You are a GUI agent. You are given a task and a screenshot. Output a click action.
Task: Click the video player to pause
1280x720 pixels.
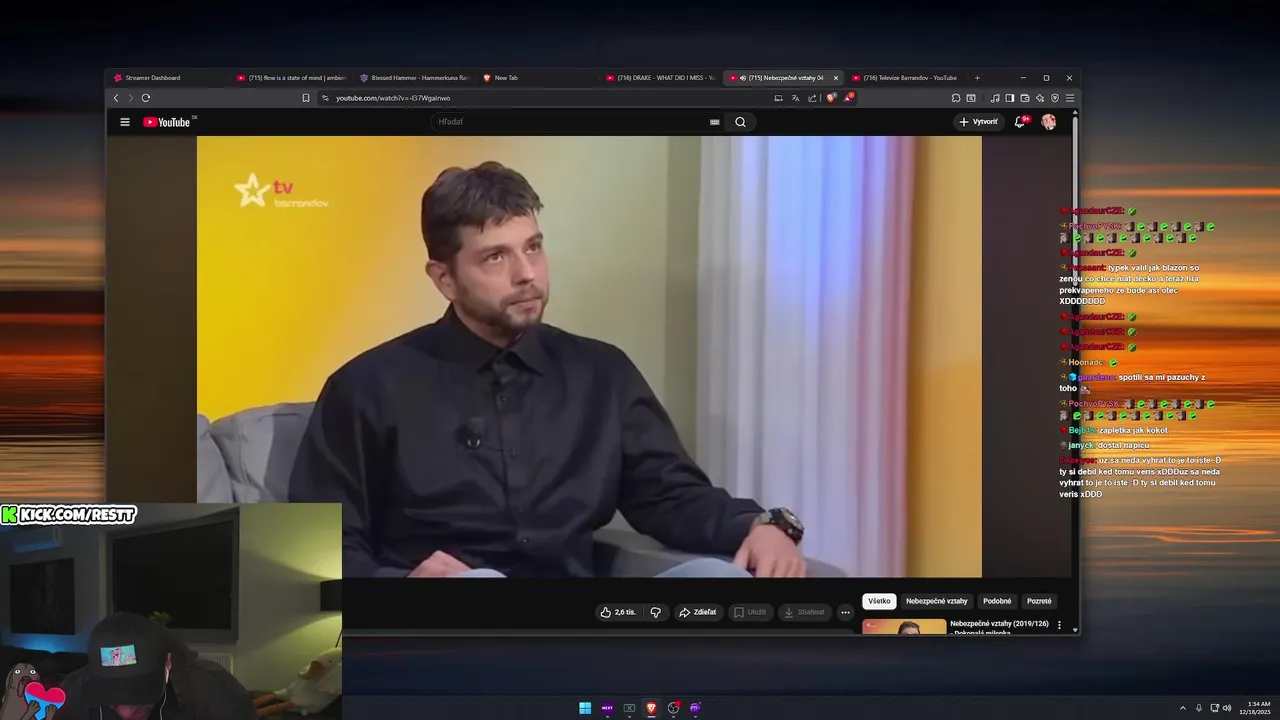589,357
